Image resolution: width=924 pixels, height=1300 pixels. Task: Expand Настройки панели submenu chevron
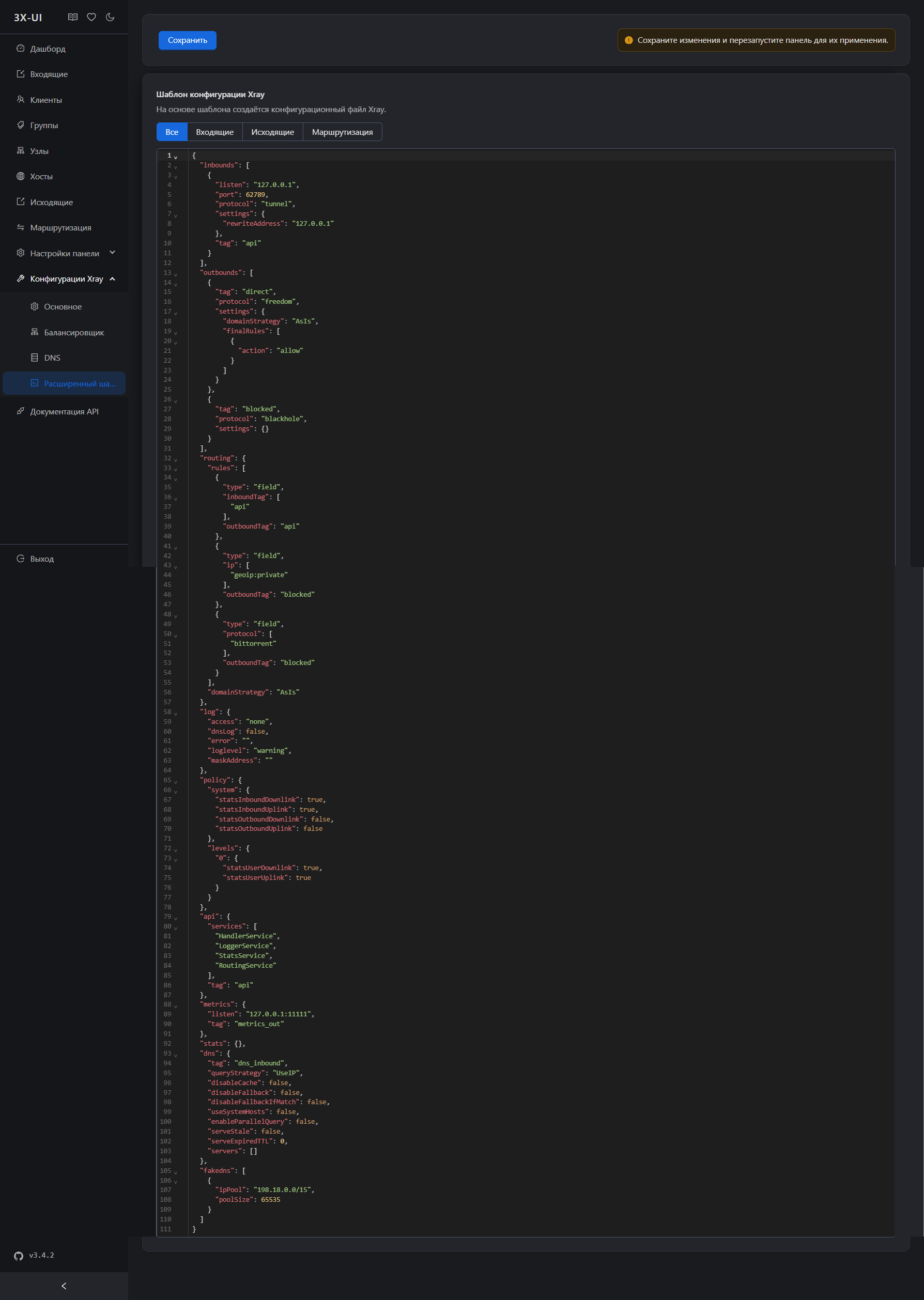point(112,253)
